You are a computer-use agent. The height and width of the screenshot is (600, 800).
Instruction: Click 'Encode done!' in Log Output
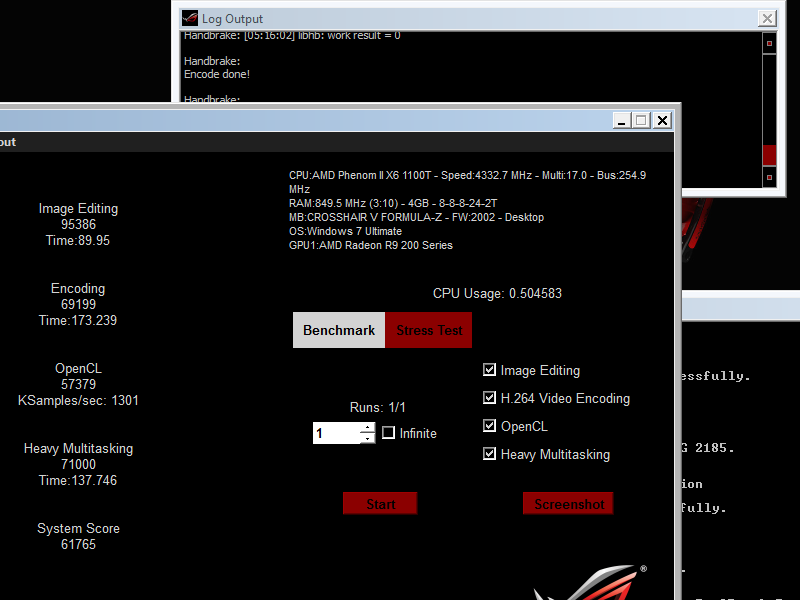tap(217, 74)
